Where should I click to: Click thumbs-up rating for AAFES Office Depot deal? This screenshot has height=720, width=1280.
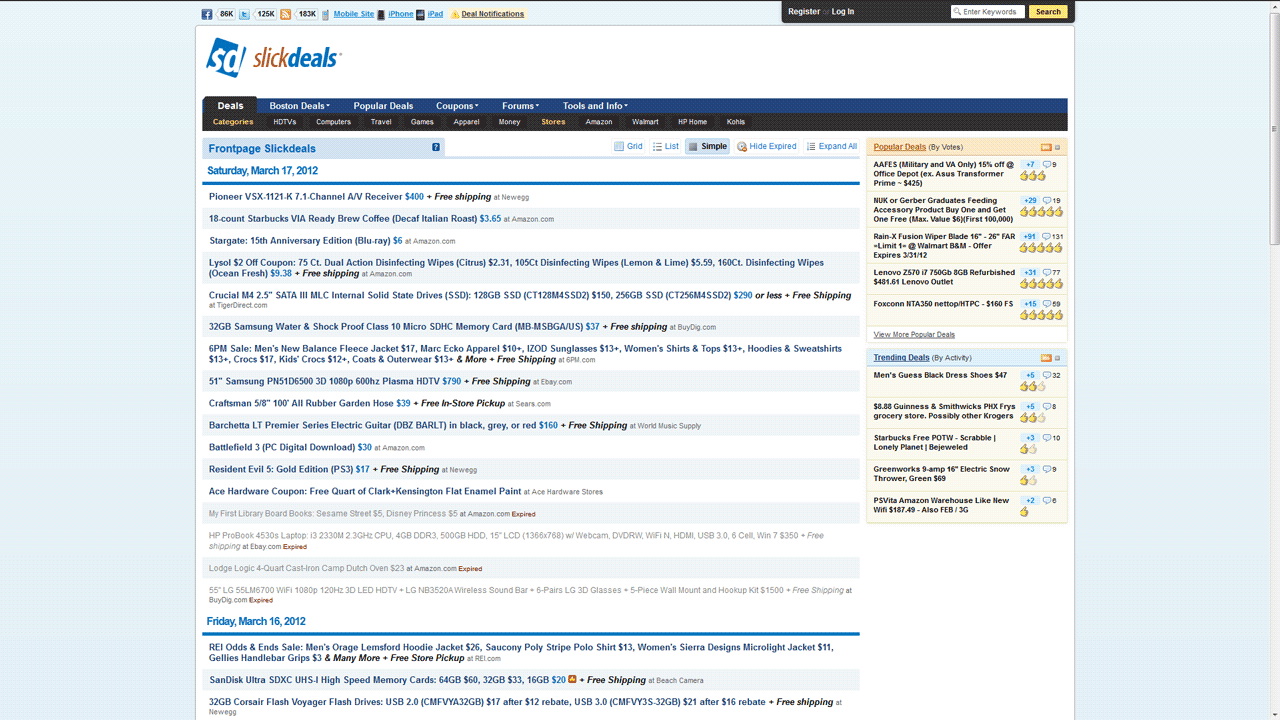tap(1033, 176)
